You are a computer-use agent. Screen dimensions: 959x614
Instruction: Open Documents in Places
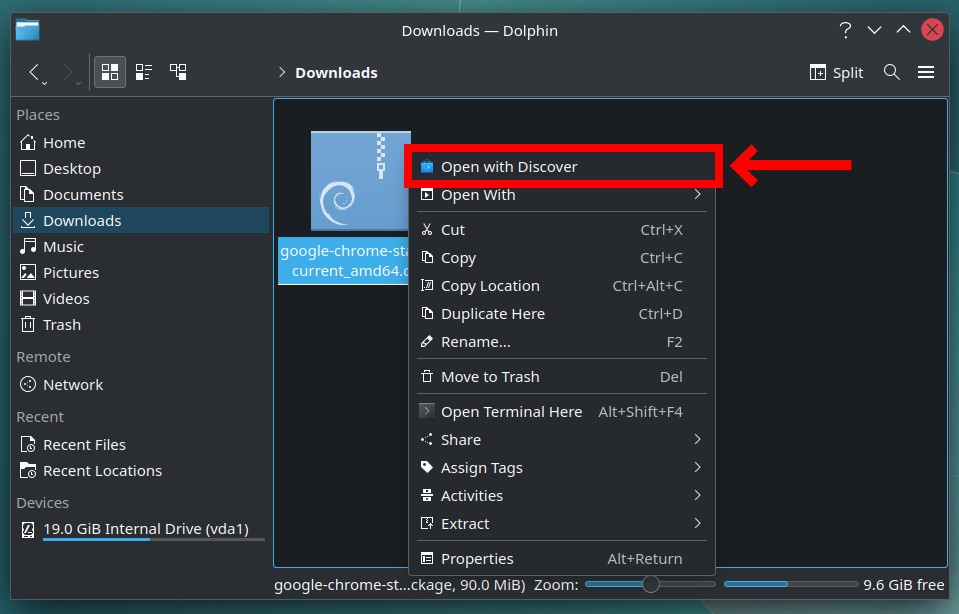tap(141, 194)
